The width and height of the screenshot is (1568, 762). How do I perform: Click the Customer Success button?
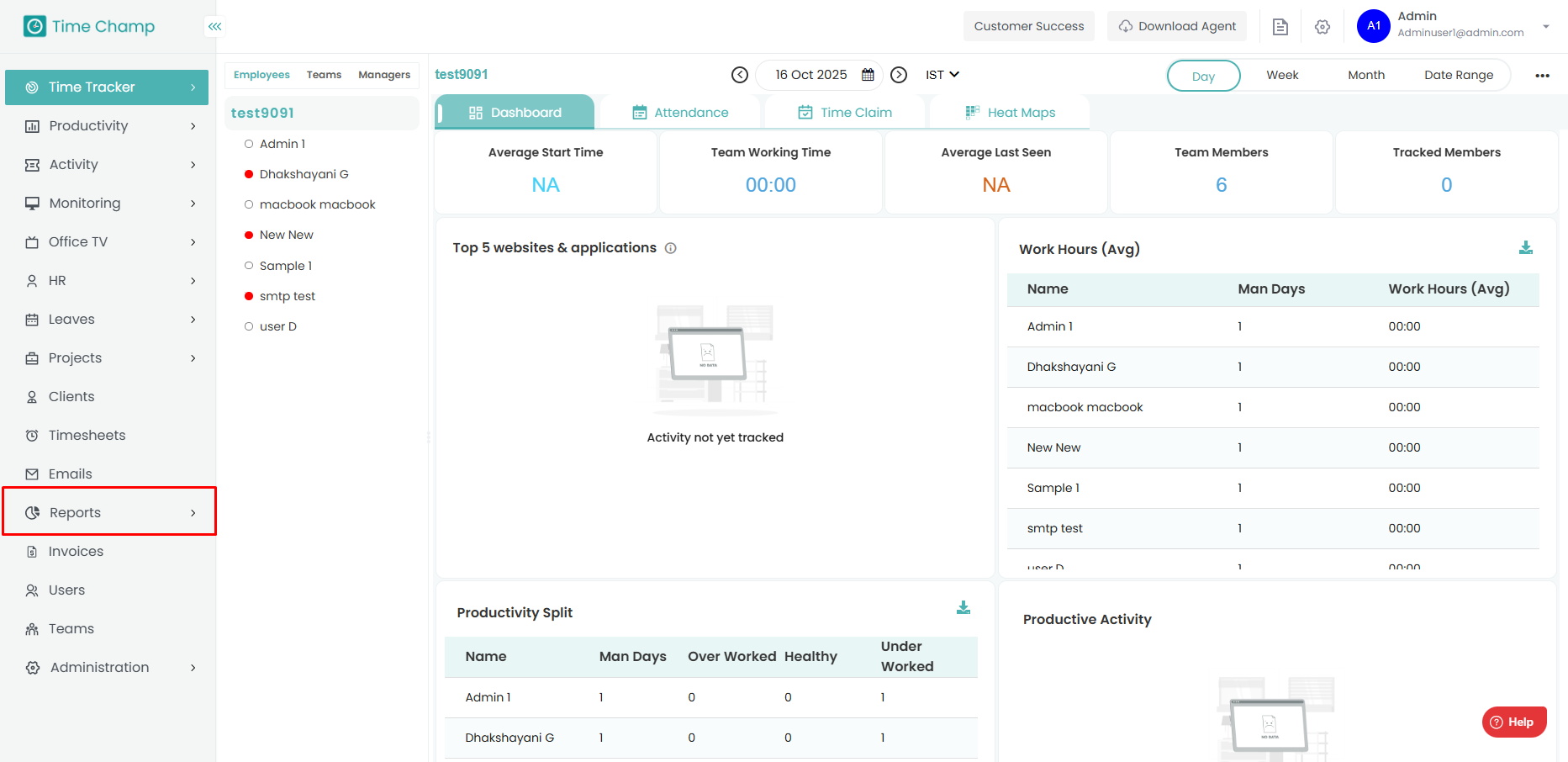[x=1029, y=26]
